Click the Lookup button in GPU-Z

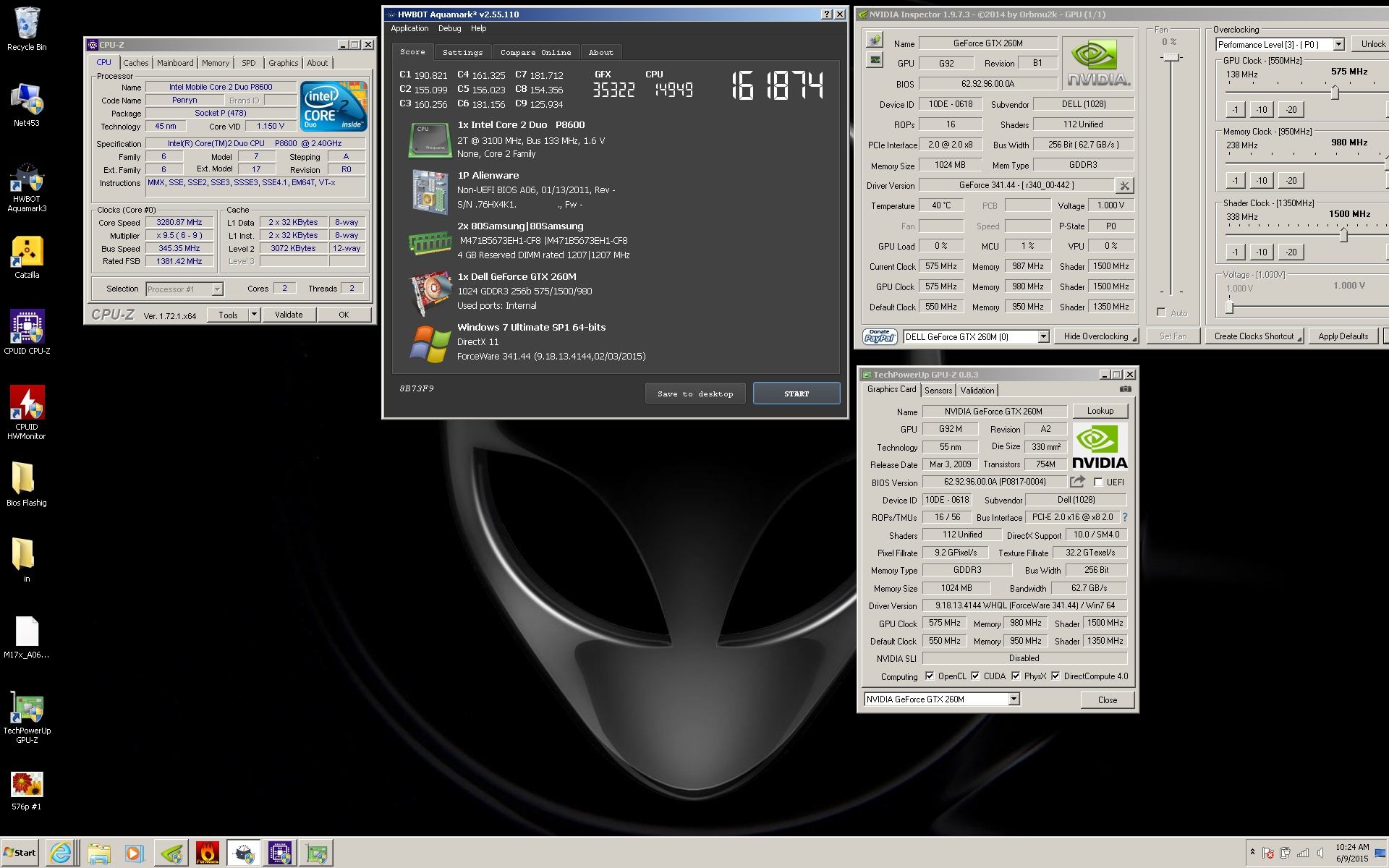pos(1100,411)
